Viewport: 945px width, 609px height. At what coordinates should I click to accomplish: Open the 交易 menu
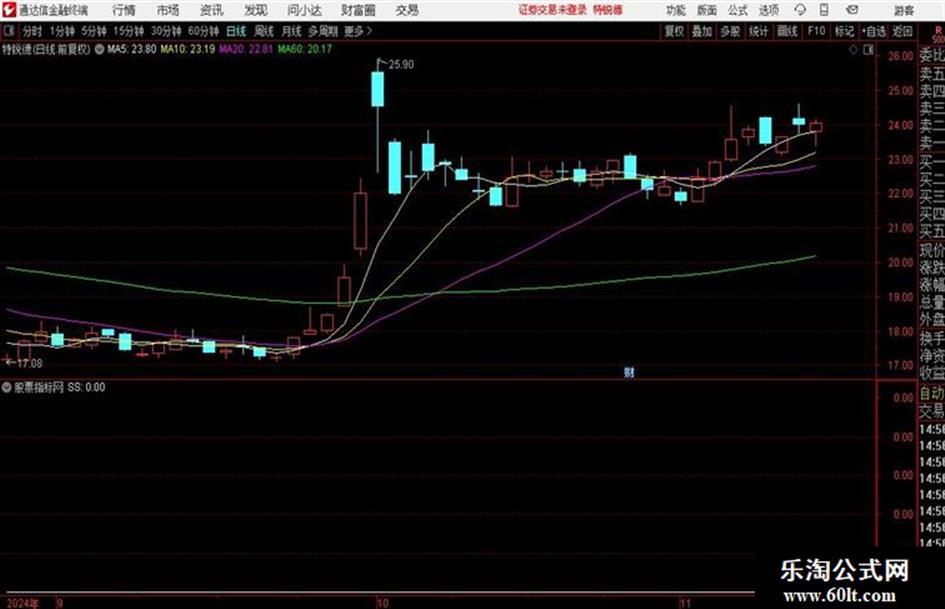pos(407,10)
